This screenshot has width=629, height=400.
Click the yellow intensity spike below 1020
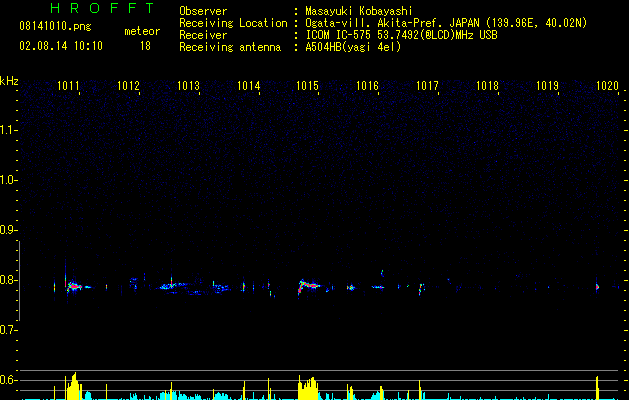click(597, 388)
